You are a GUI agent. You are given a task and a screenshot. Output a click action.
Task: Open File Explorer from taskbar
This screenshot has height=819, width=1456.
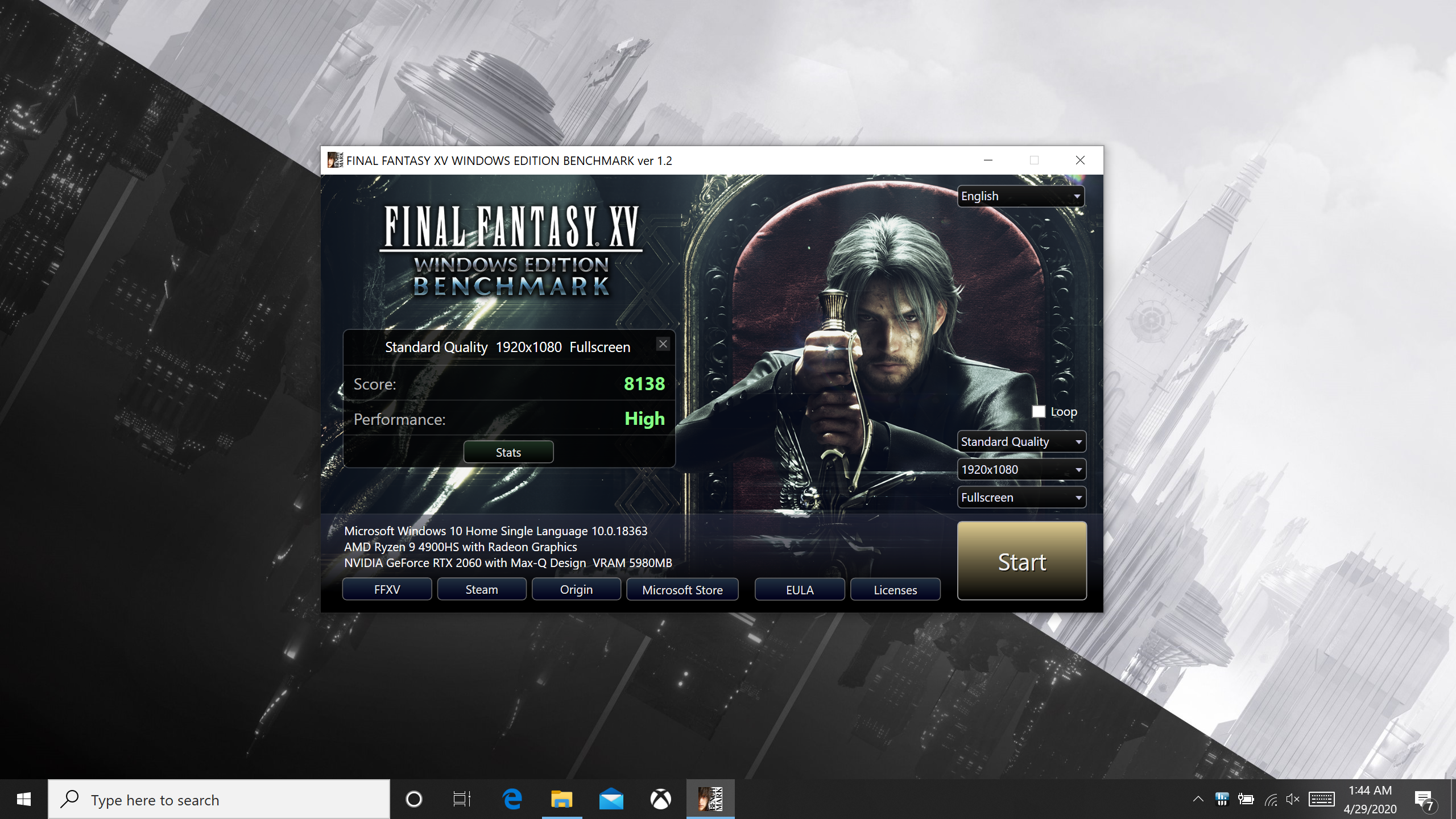coord(562,799)
